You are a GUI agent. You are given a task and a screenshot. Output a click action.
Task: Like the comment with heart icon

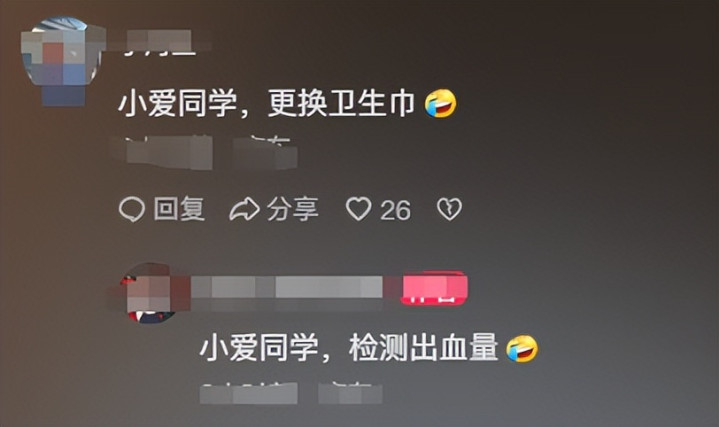click(x=358, y=209)
